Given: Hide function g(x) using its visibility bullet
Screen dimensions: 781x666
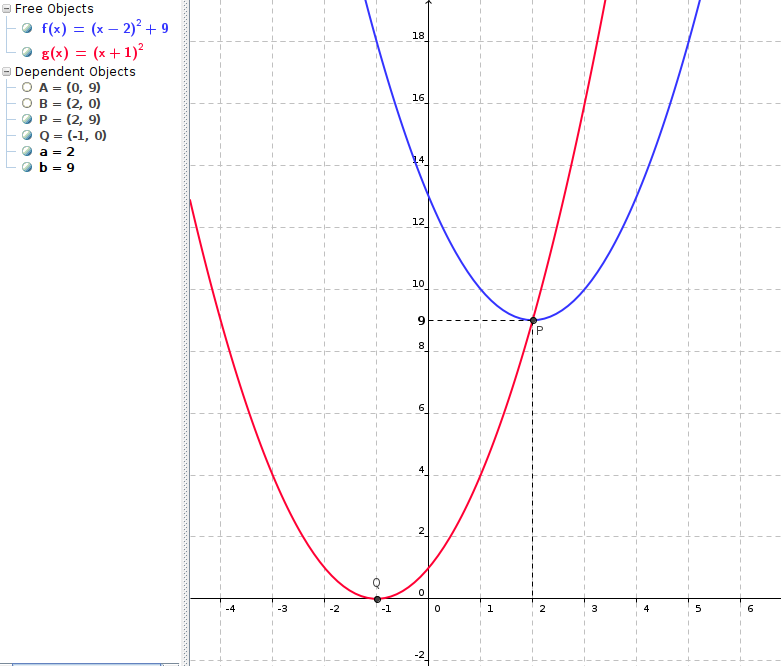Looking at the screenshot, I should point(27,50).
